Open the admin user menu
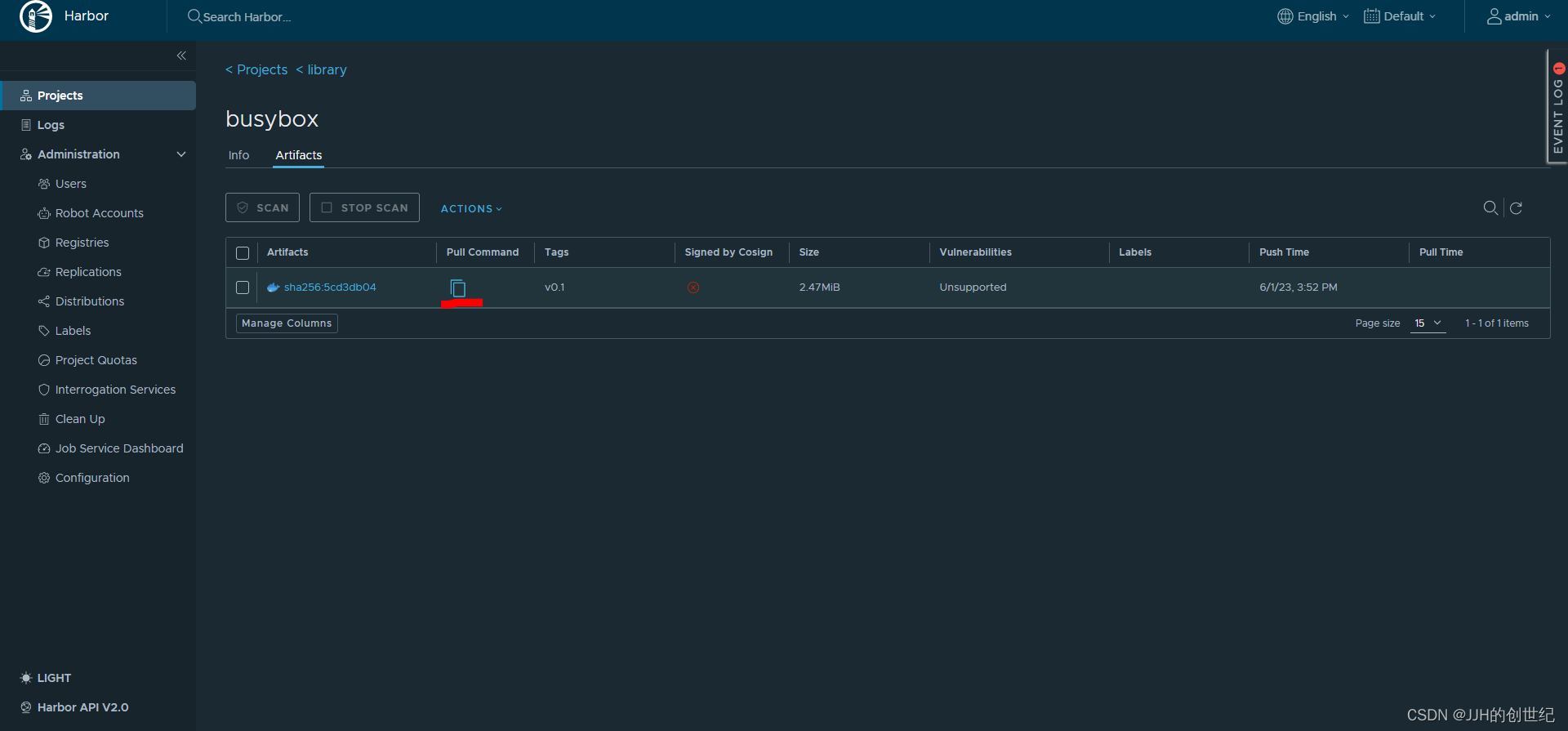 point(1518,16)
